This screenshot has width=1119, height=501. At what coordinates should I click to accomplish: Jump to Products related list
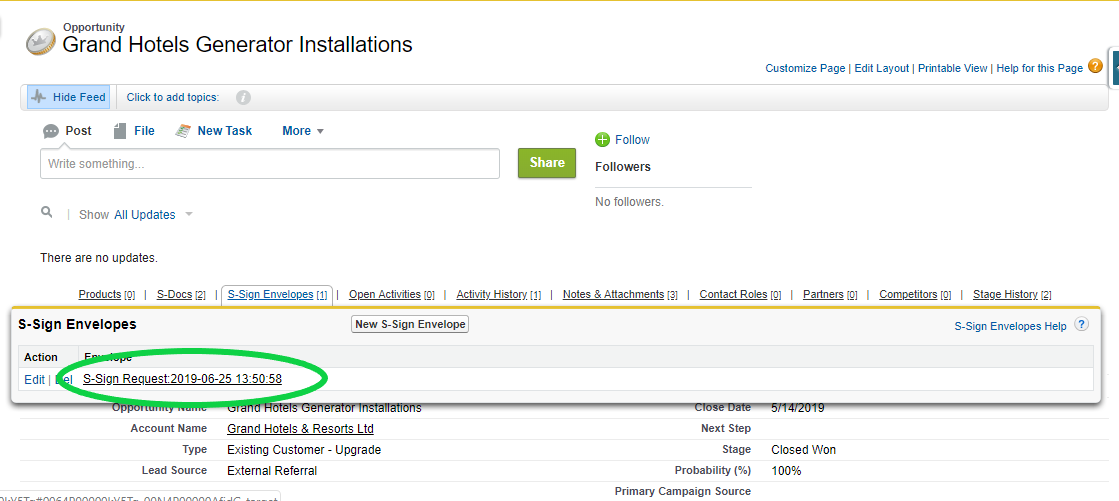pos(106,294)
